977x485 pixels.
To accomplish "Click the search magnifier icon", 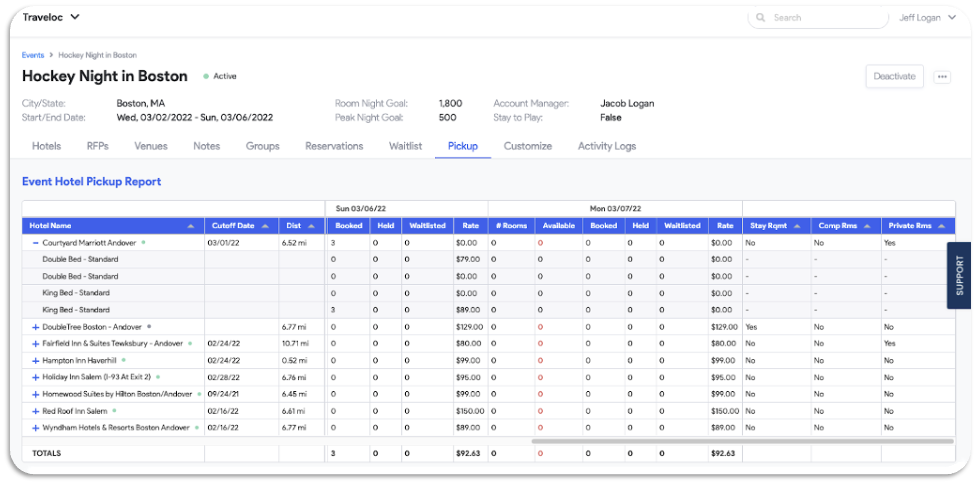I will (762, 18).
